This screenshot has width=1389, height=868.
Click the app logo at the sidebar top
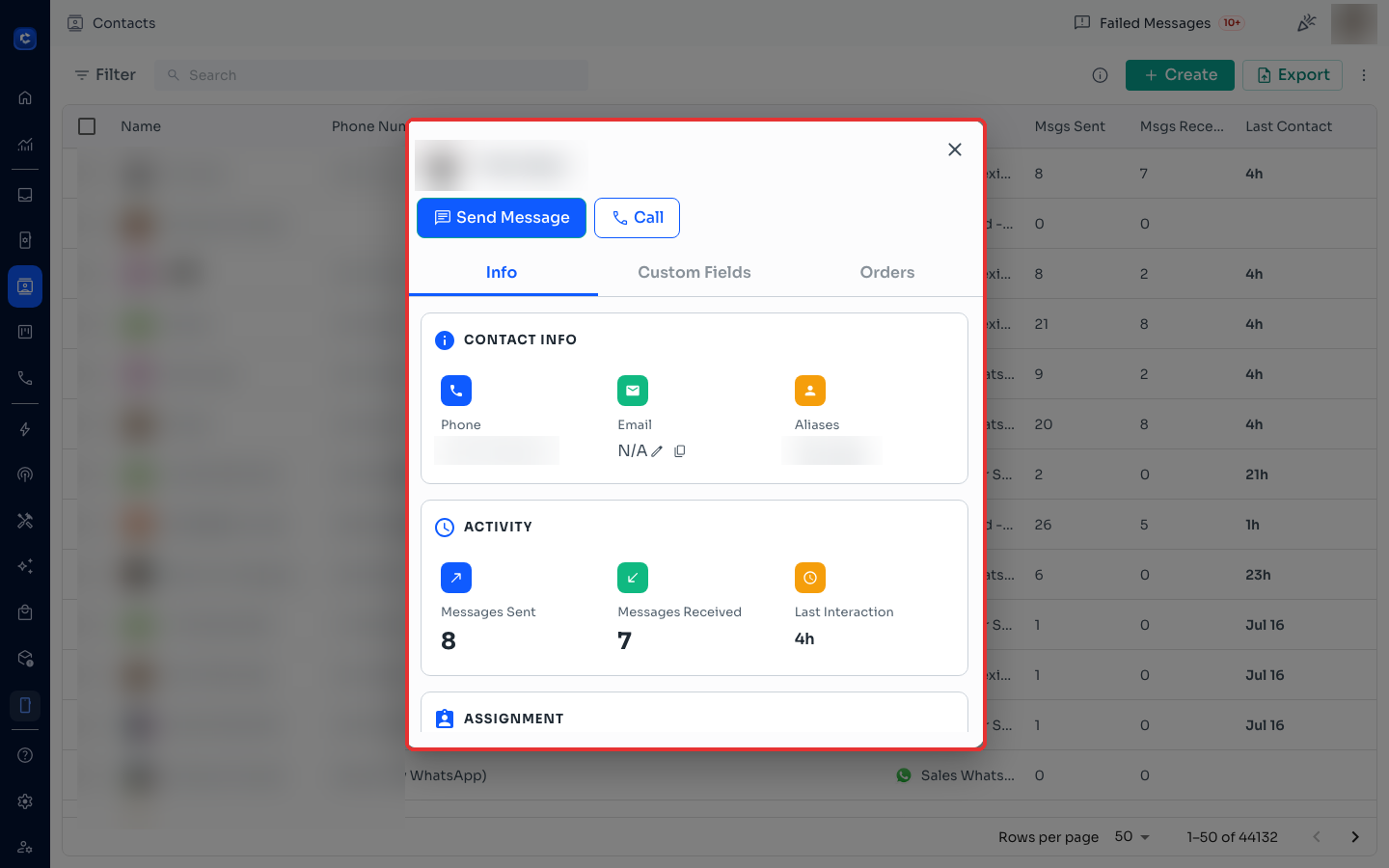[25, 39]
